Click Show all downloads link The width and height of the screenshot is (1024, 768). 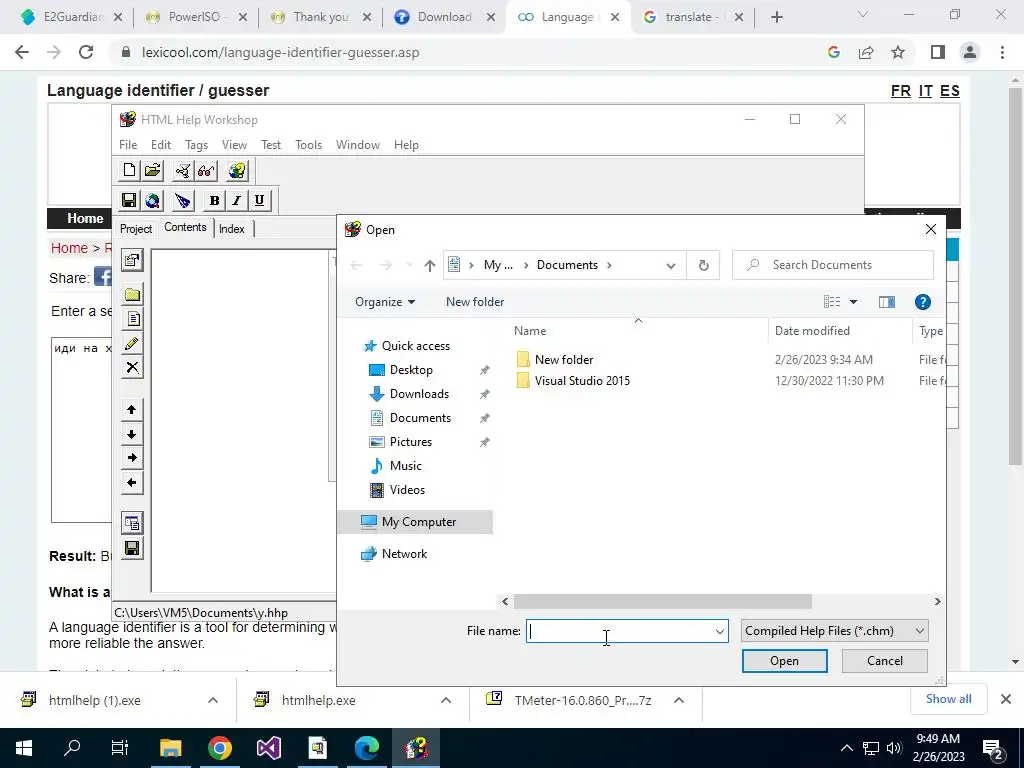(948, 699)
